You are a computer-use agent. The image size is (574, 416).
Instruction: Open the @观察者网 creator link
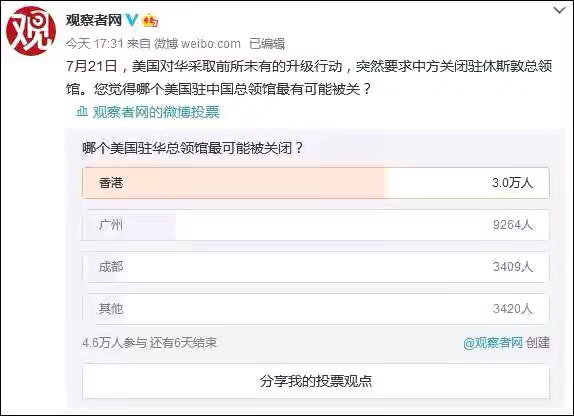[493, 343]
